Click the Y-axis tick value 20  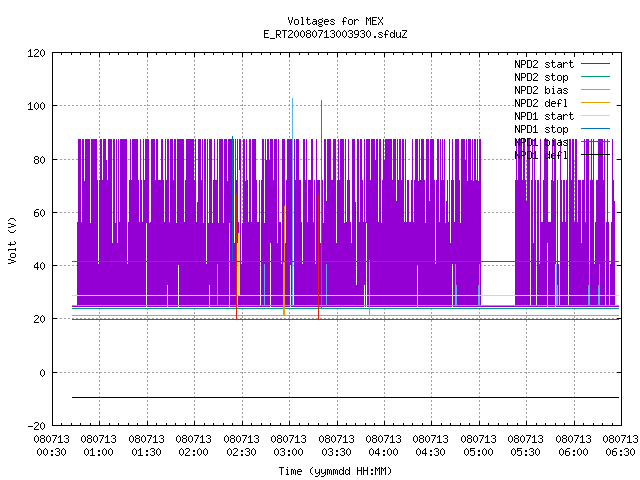(x=39, y=319)
